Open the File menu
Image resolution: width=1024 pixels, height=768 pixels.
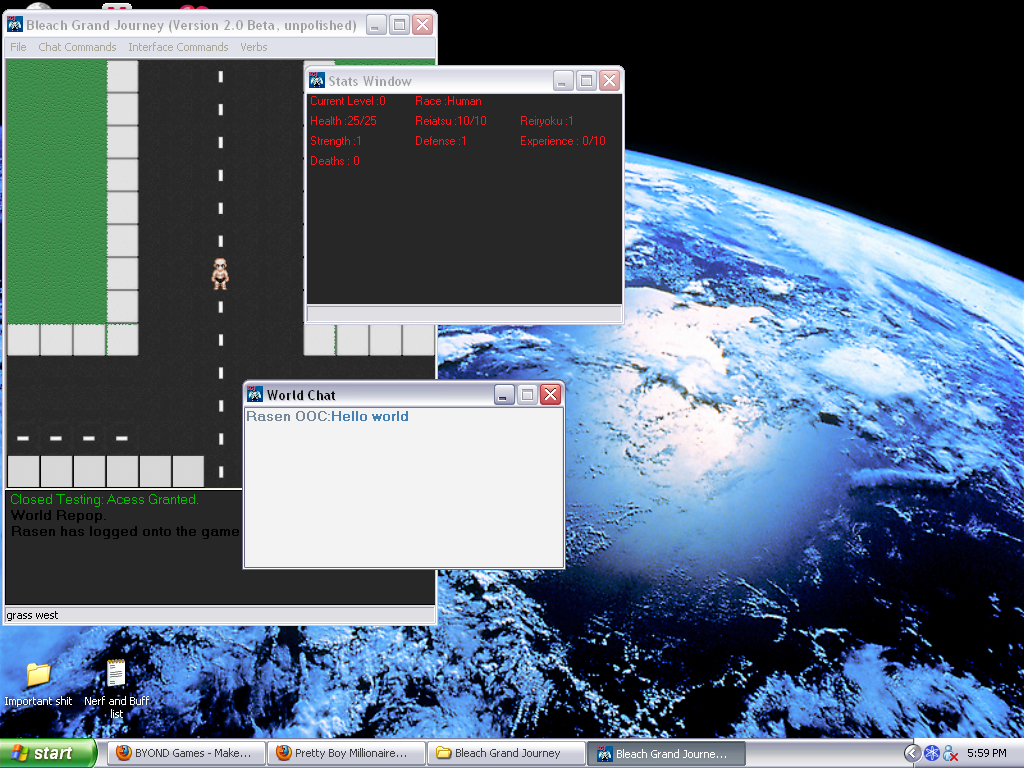[18, 47]
